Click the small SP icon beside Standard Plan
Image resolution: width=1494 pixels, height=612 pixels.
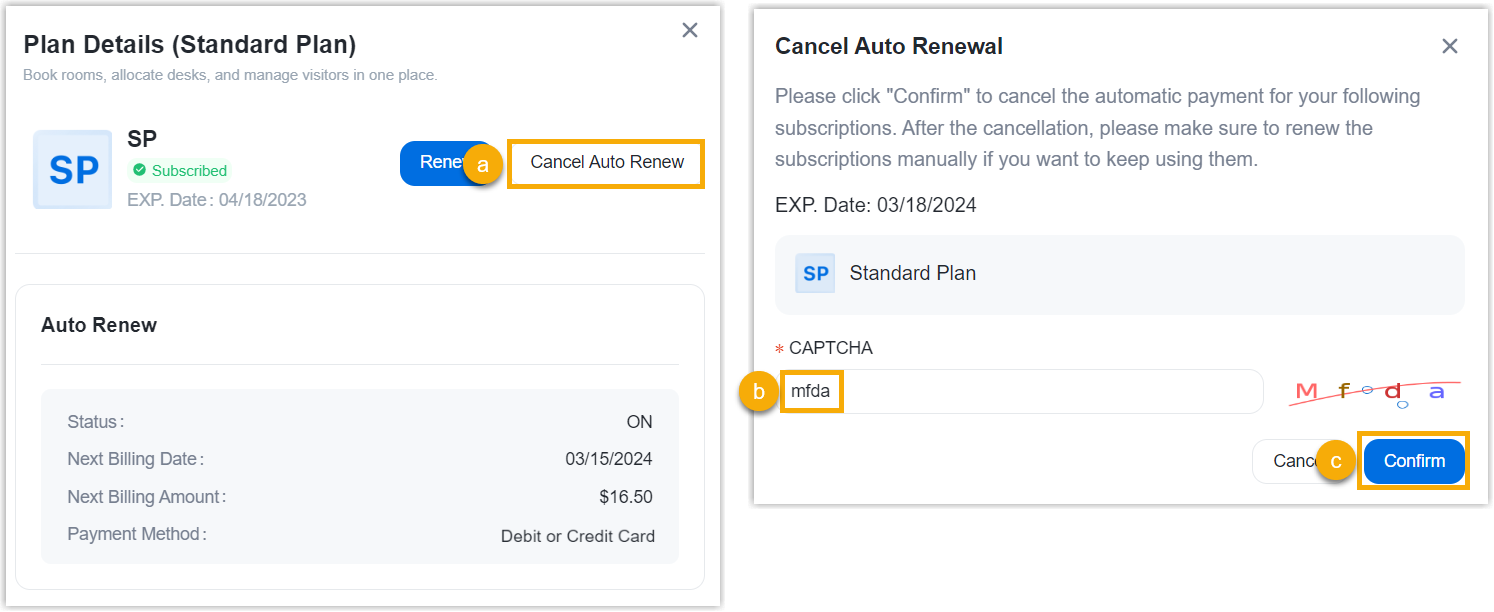tap(815, 273)
